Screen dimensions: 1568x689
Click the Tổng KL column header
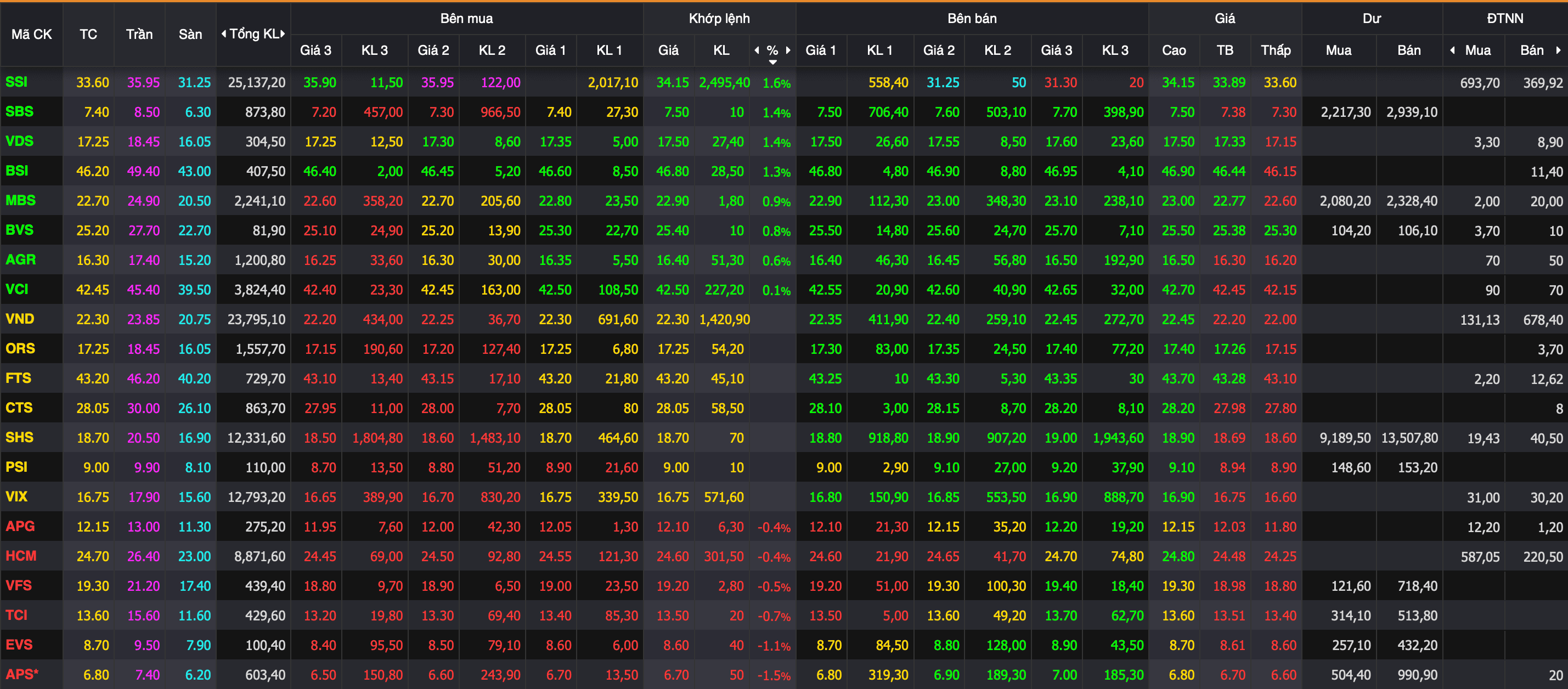click(x=253, y=34)
